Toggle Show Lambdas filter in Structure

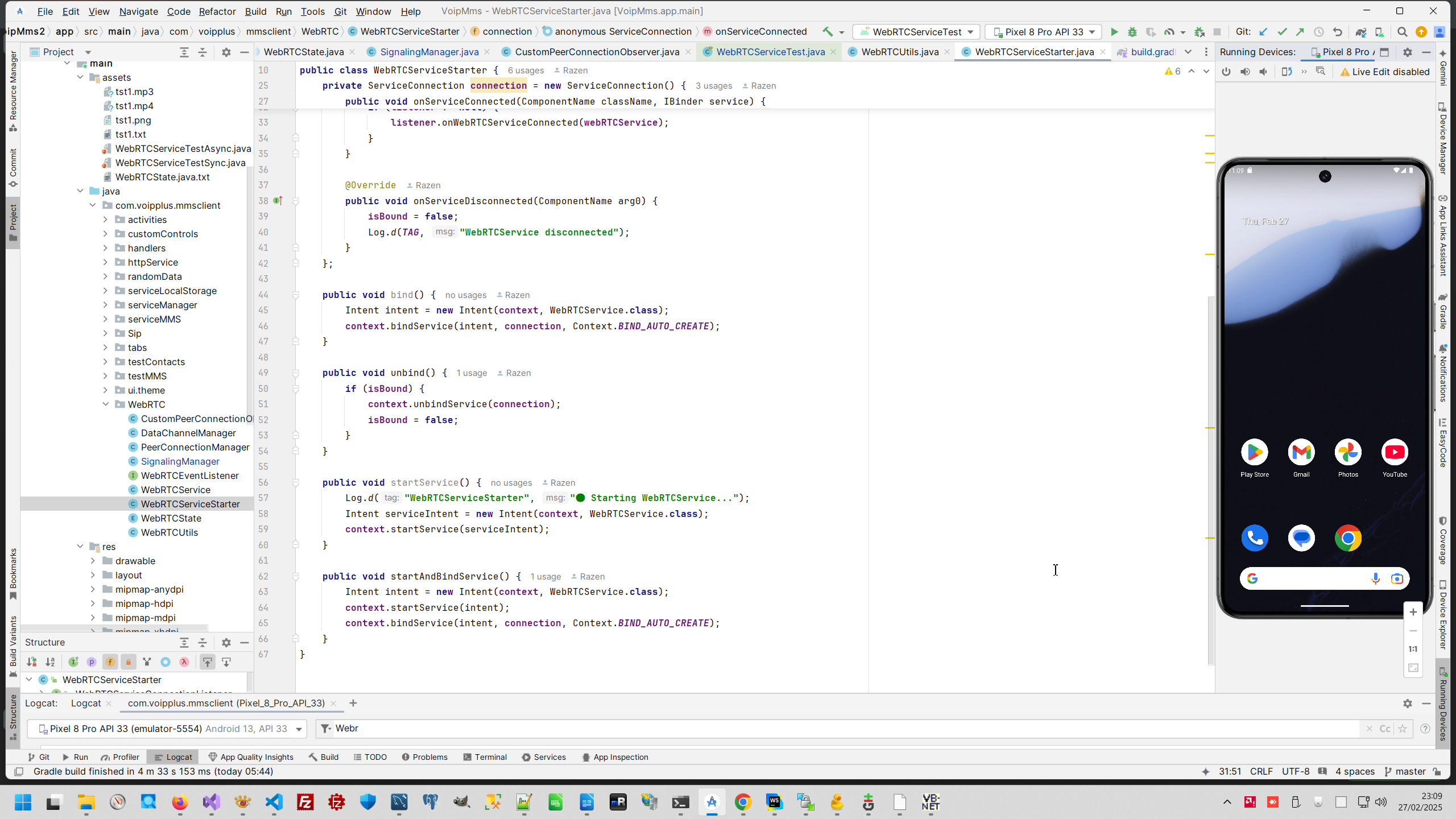(x=184, y=662)
